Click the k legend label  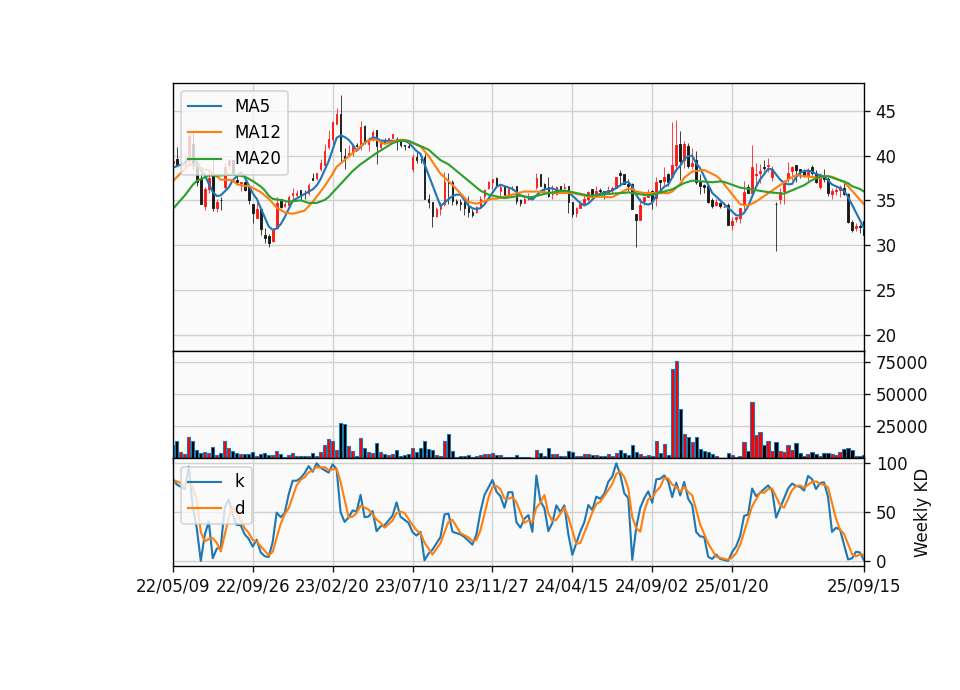pyautogui.click(x=239, y=481)
